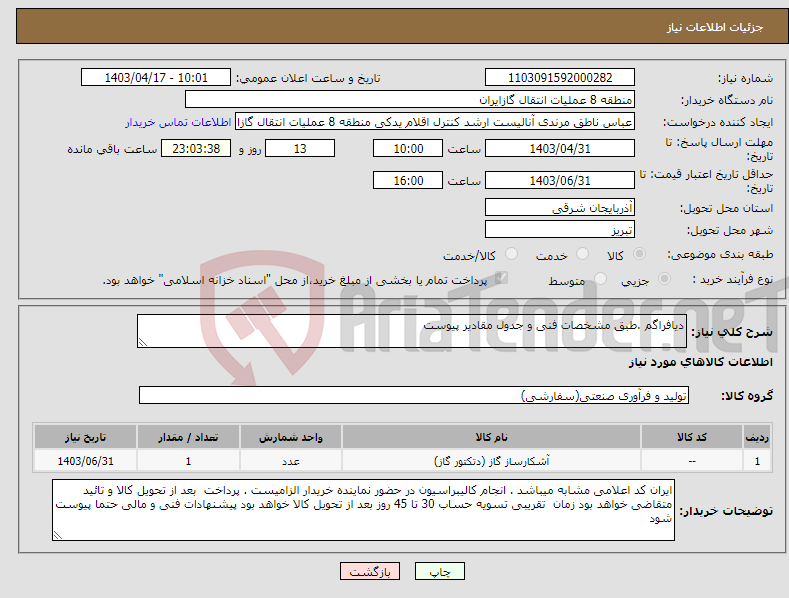
Task: Click the چاپ (print) button
Action: 439,571
